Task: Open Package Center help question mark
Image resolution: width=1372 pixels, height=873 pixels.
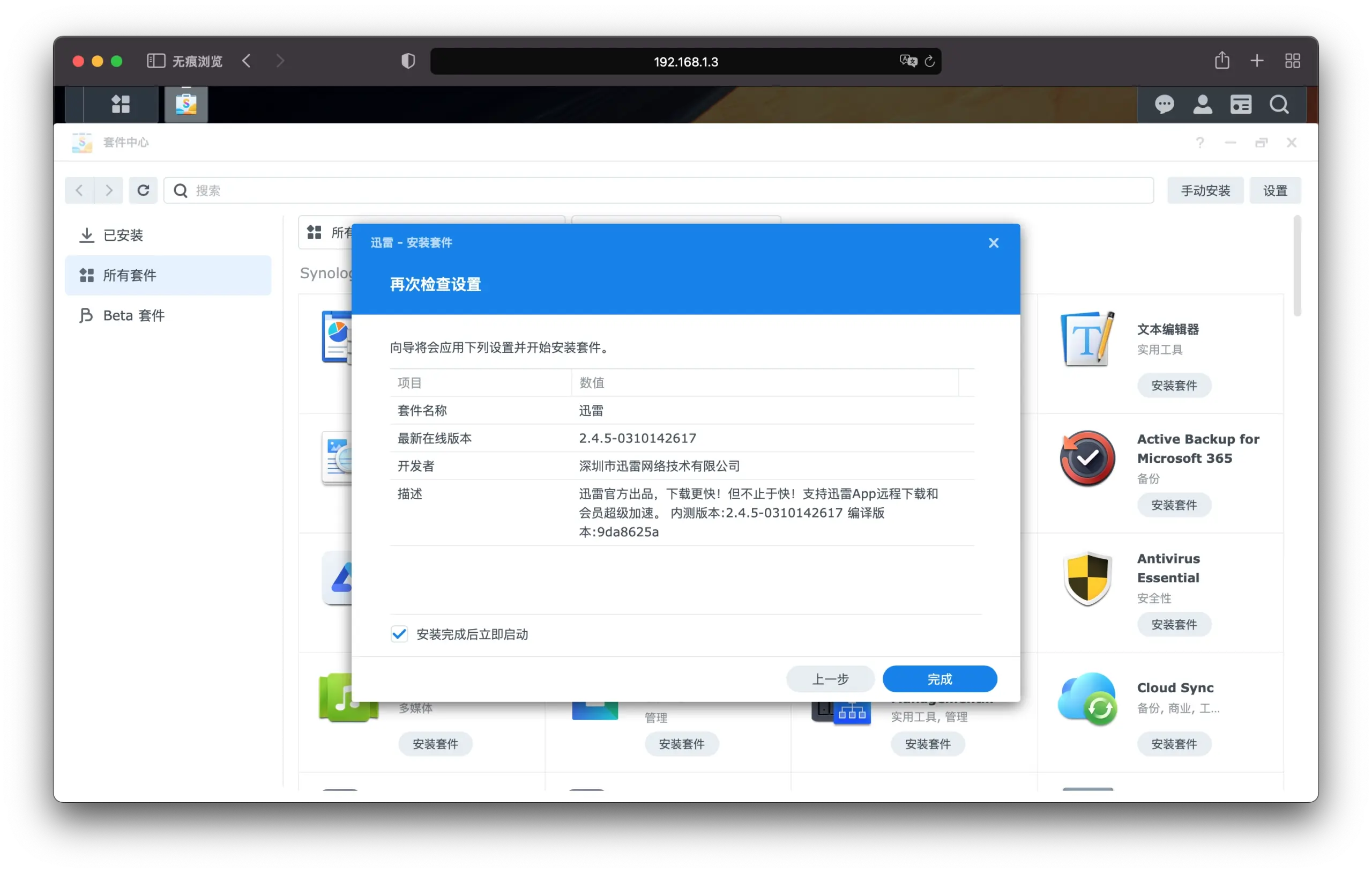Action: [1199, 143]
